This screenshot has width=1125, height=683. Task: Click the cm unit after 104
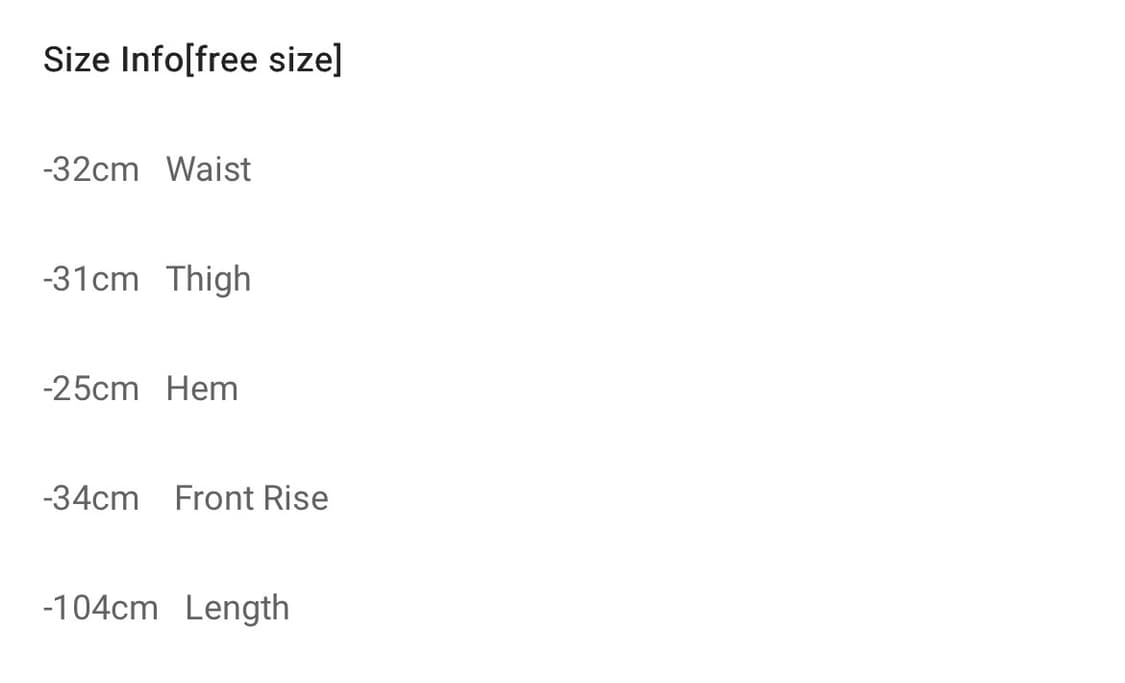[x=132, y=609]
